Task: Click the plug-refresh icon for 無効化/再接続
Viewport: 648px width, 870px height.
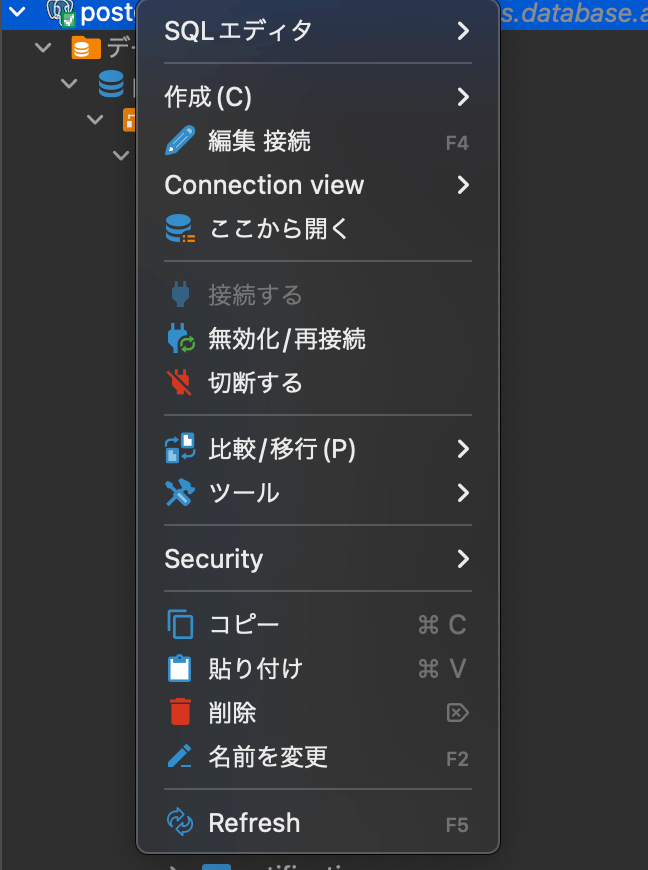Action: (x=180, y=338)
